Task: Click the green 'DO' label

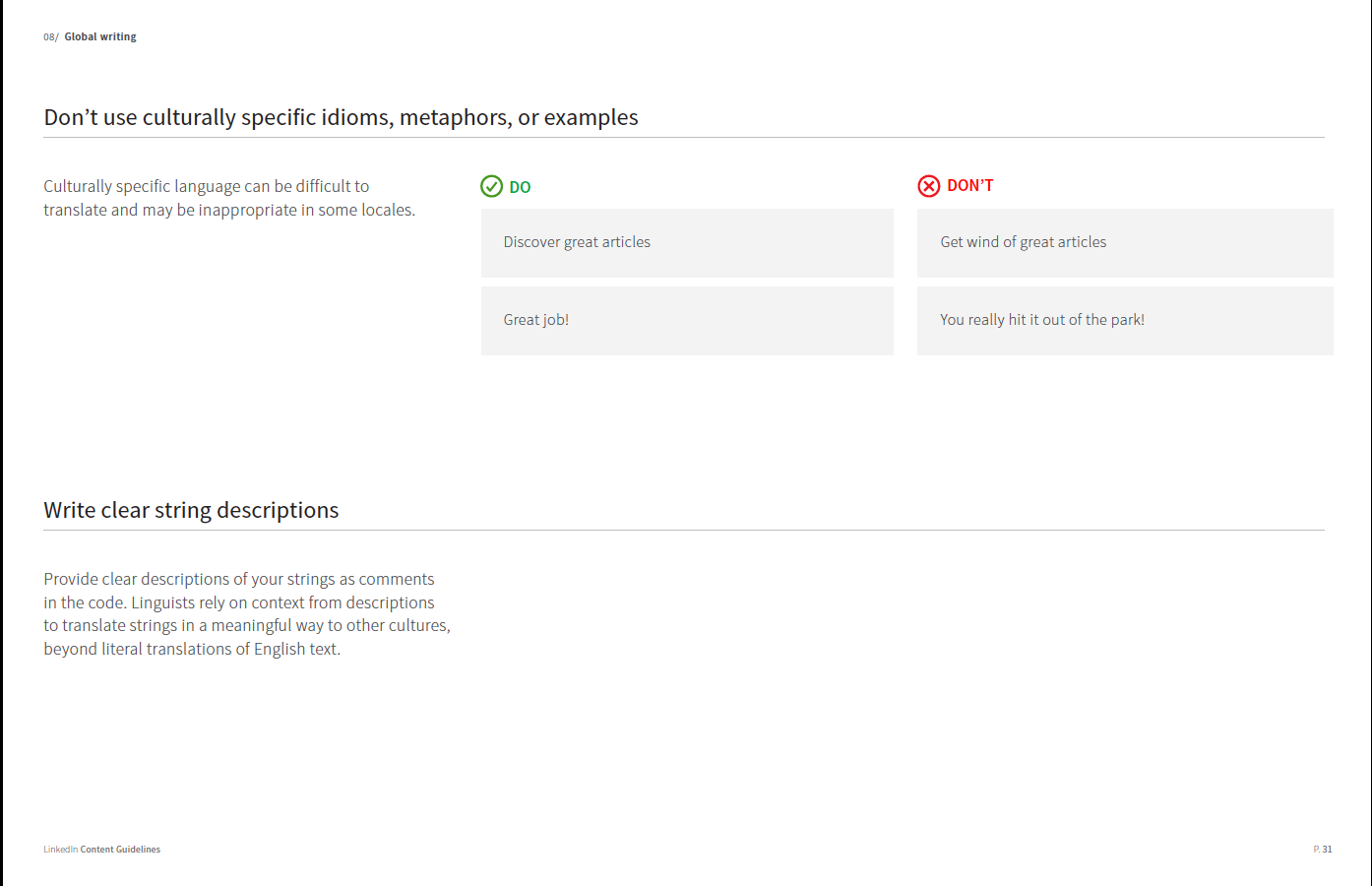Action: point(520,187)
